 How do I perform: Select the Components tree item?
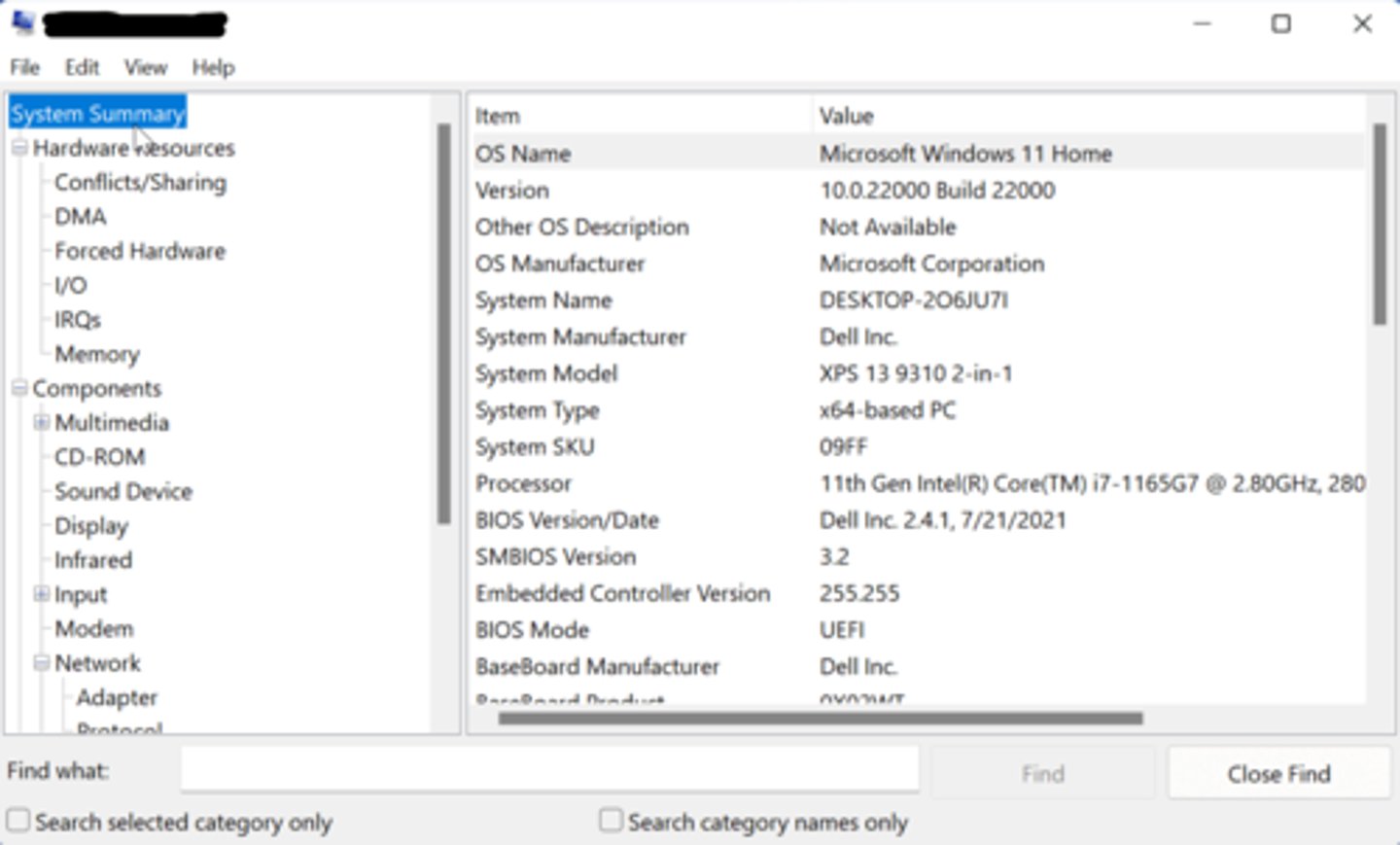pos(97,388)
